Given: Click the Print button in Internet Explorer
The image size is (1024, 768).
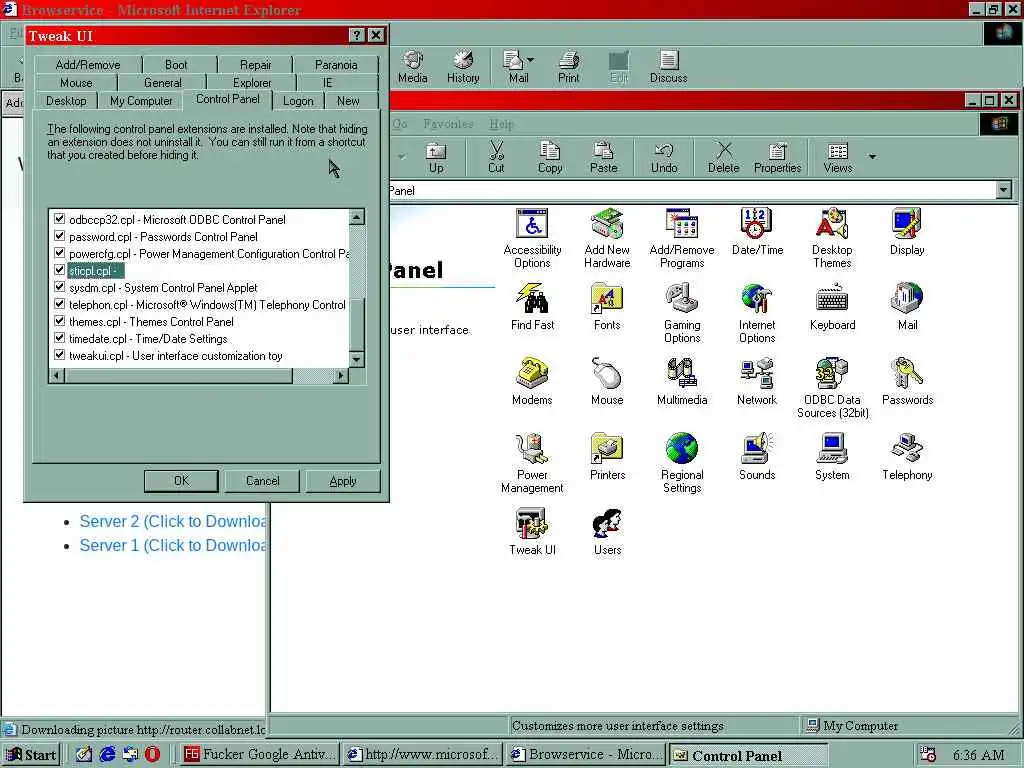Looking at the screenshot, I should coord(568,67).
